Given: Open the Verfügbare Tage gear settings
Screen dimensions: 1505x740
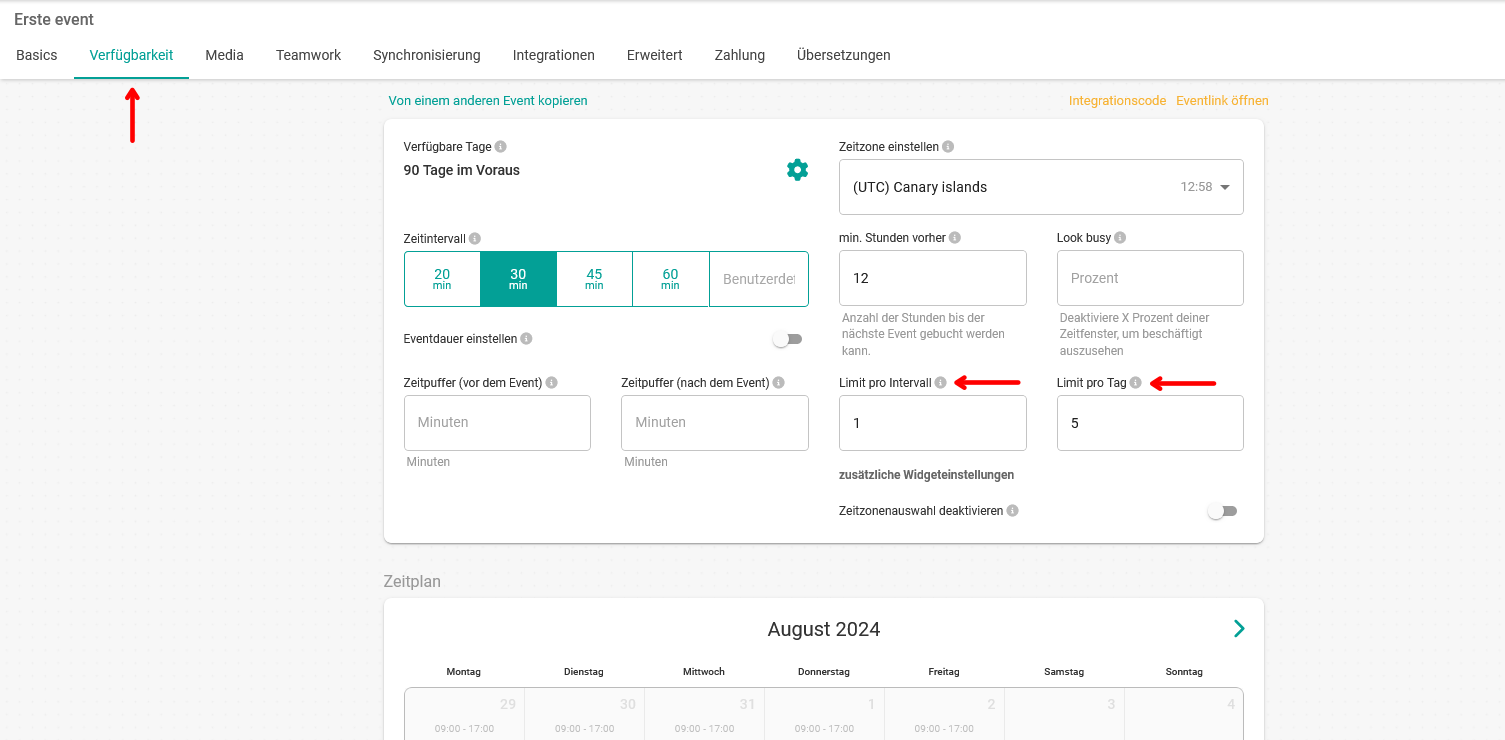Looking at the screenshot, I should tap(797, 170).
